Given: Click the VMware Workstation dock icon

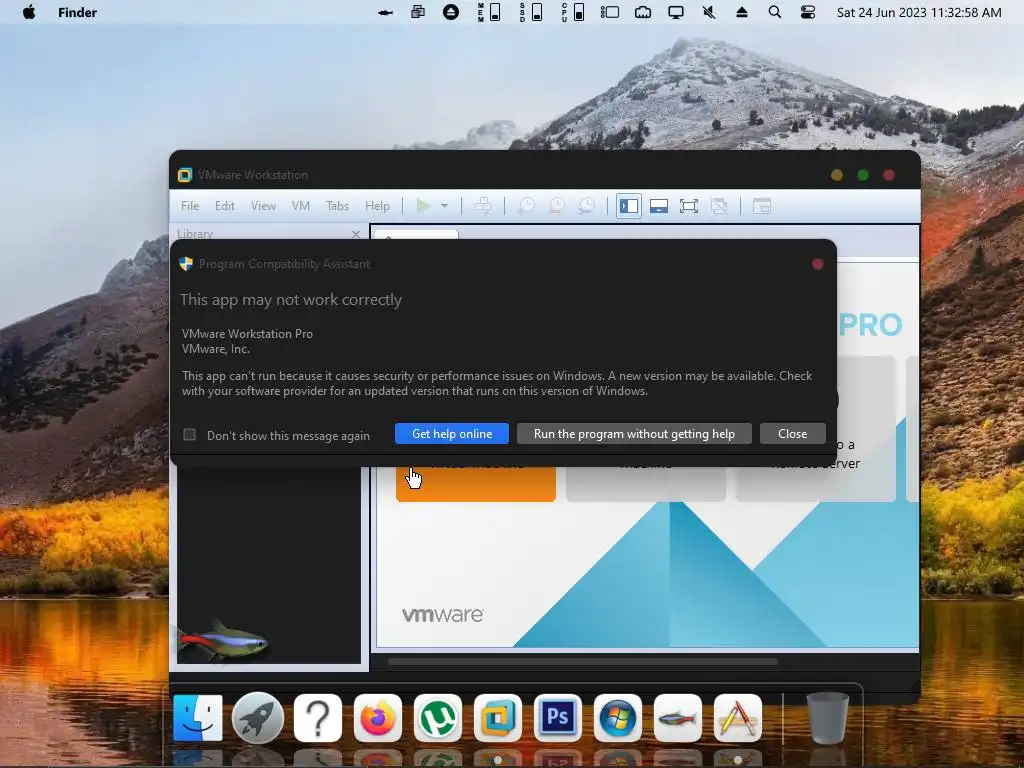Looking at the screenshot, I should 498,718.
